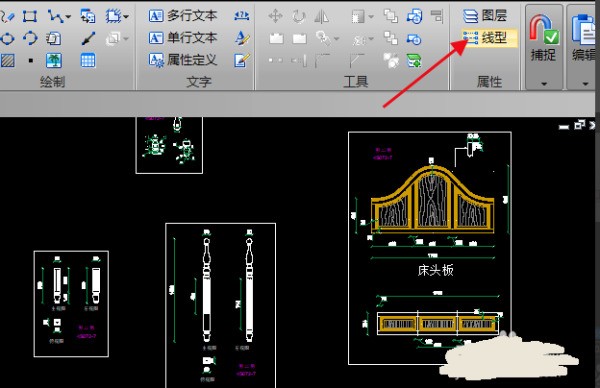600x388 pixels.
Task: Open the grayed magnifier tool dropdown arrow
Action: pos(336,39)
